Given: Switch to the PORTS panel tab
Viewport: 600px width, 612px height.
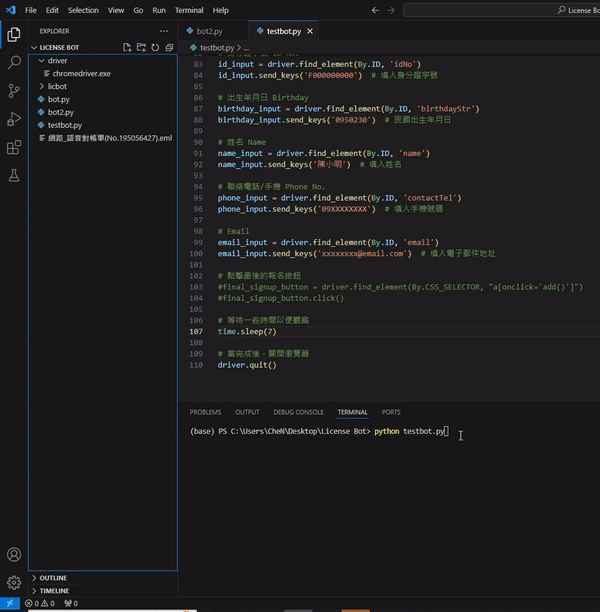Looking at the screenshot, I should [x=391, y=412].
